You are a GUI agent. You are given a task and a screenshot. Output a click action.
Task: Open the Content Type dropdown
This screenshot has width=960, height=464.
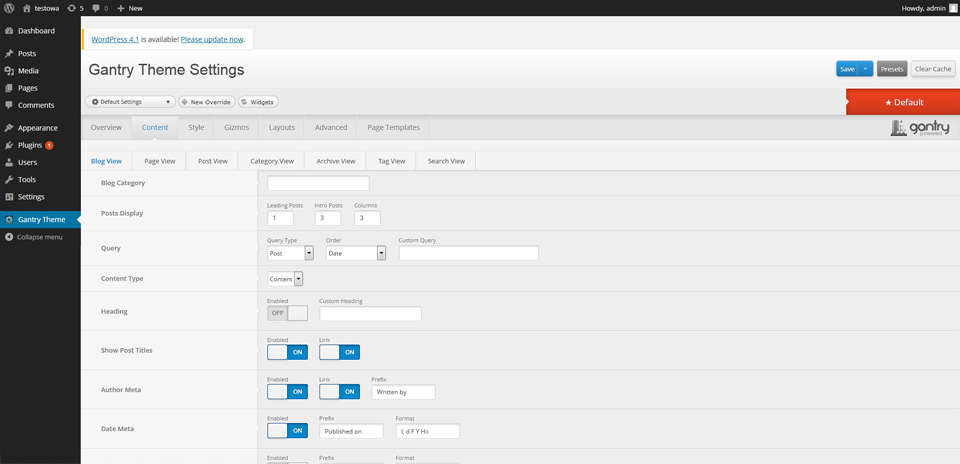point(285,279)
